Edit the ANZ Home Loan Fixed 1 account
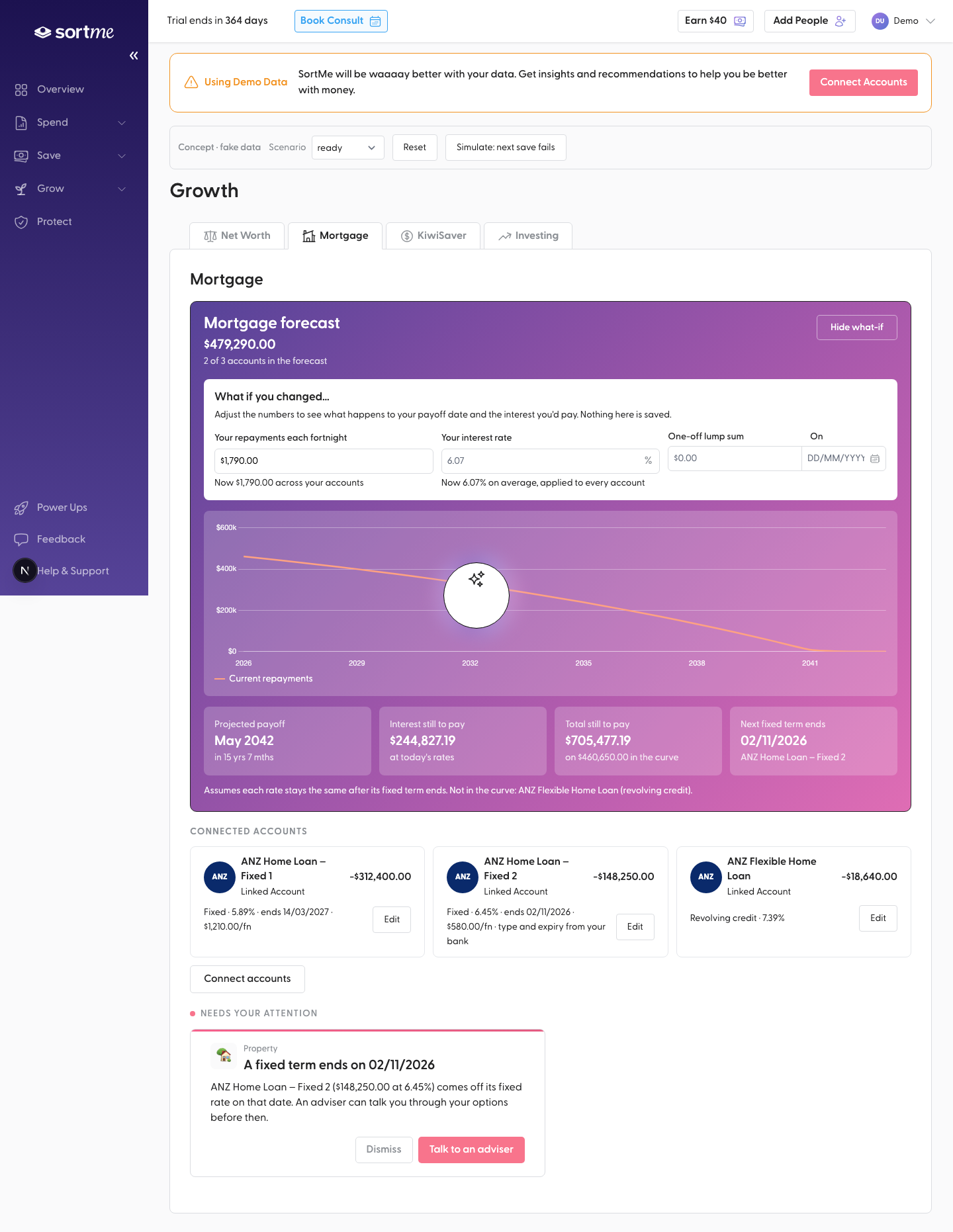 point(392,920)
